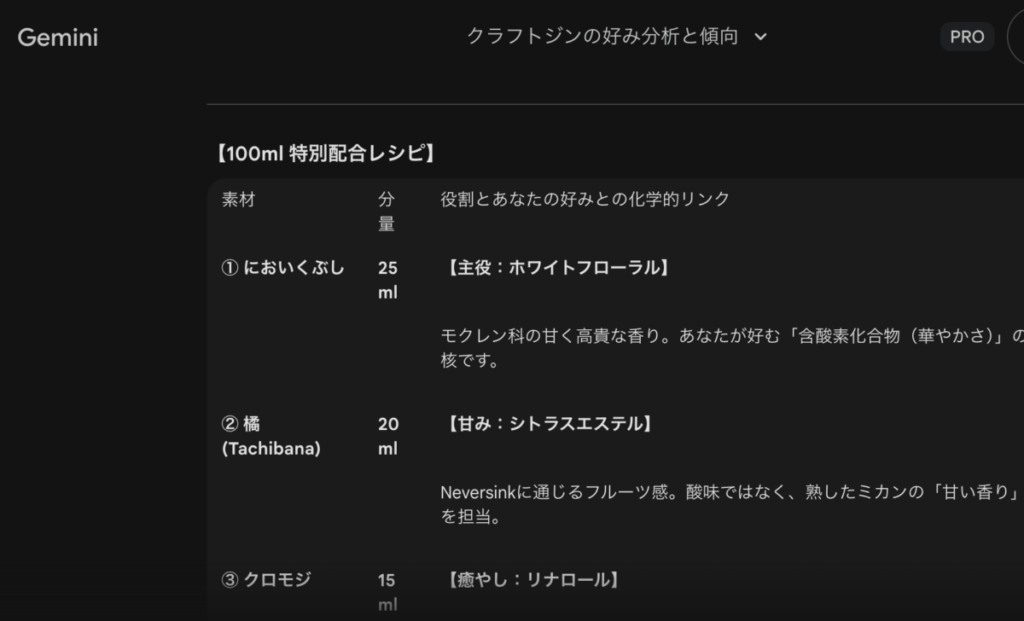Click the 20 ml quantity cell

(387, 436)
